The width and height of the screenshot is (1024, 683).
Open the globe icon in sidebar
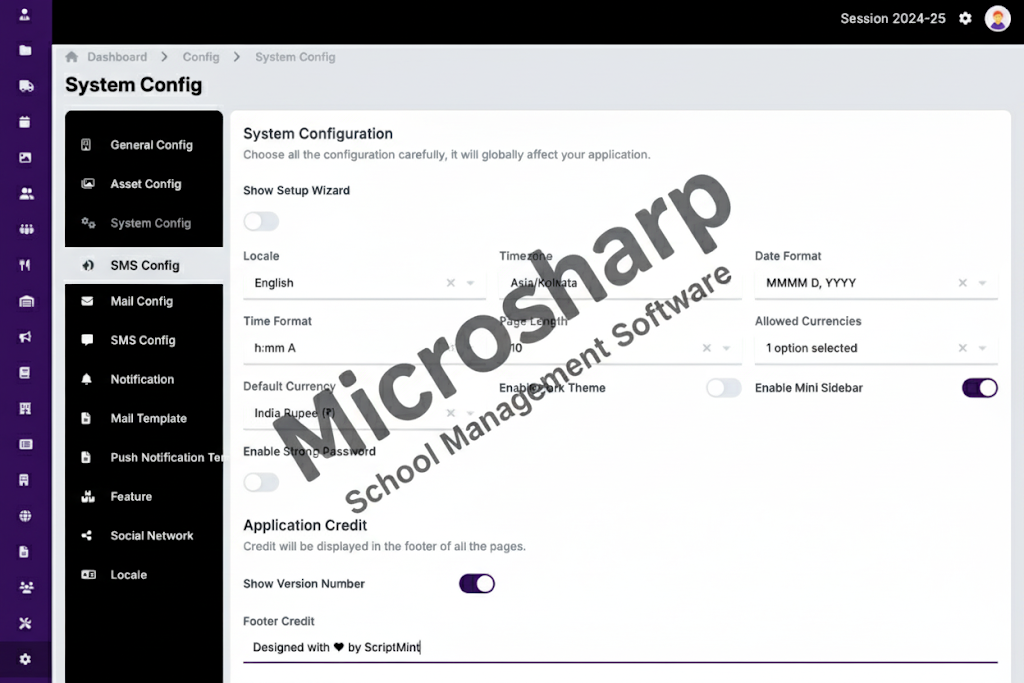[x=25, y=516]
